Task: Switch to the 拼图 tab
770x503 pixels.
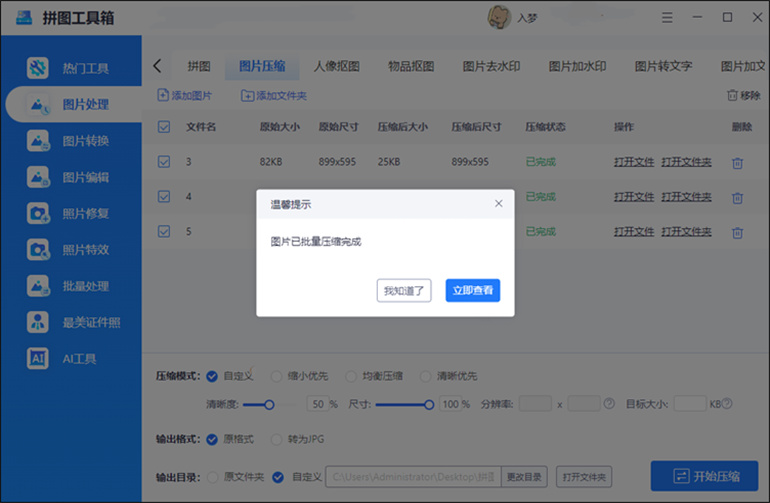Action: pyautogui.click(x=199, y=66)
